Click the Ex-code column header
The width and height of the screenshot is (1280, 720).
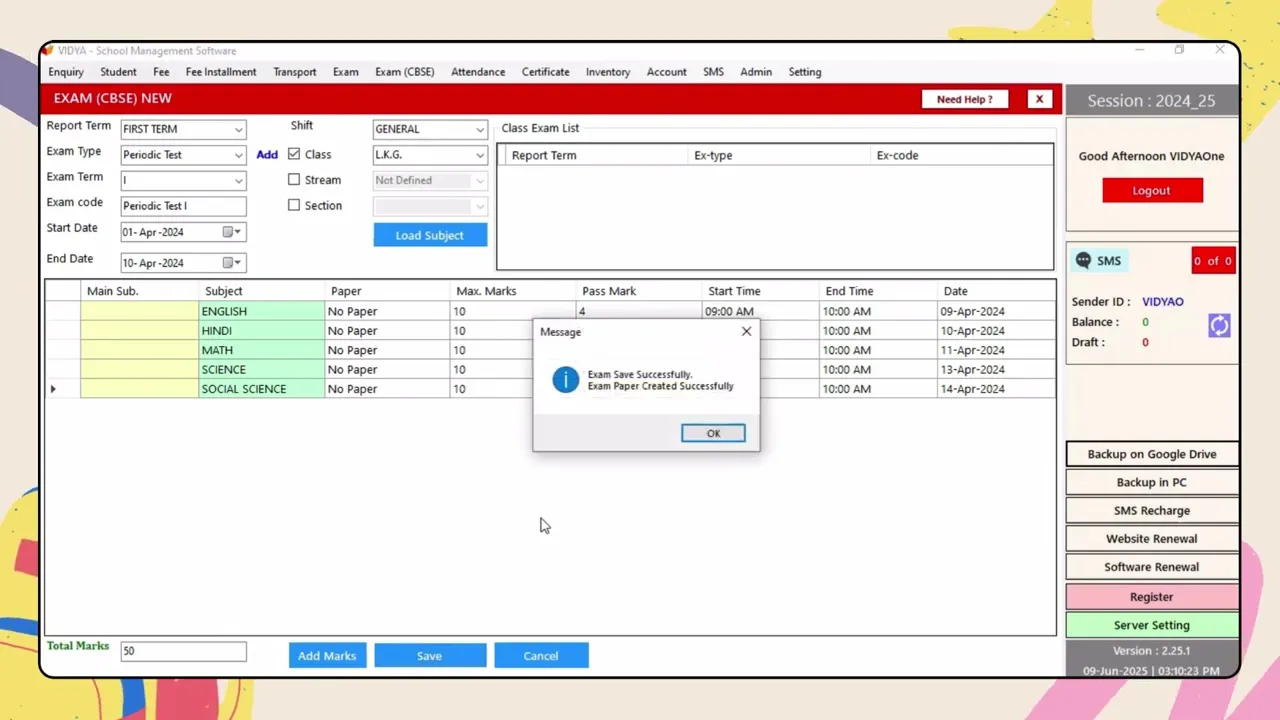tap(962, 155)
